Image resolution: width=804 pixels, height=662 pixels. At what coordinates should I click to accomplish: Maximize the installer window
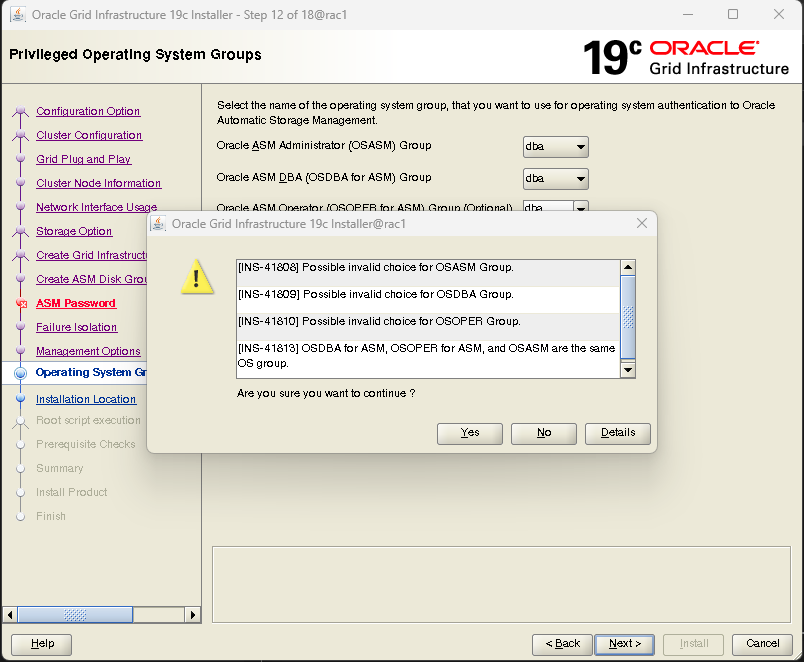[733, 14]
